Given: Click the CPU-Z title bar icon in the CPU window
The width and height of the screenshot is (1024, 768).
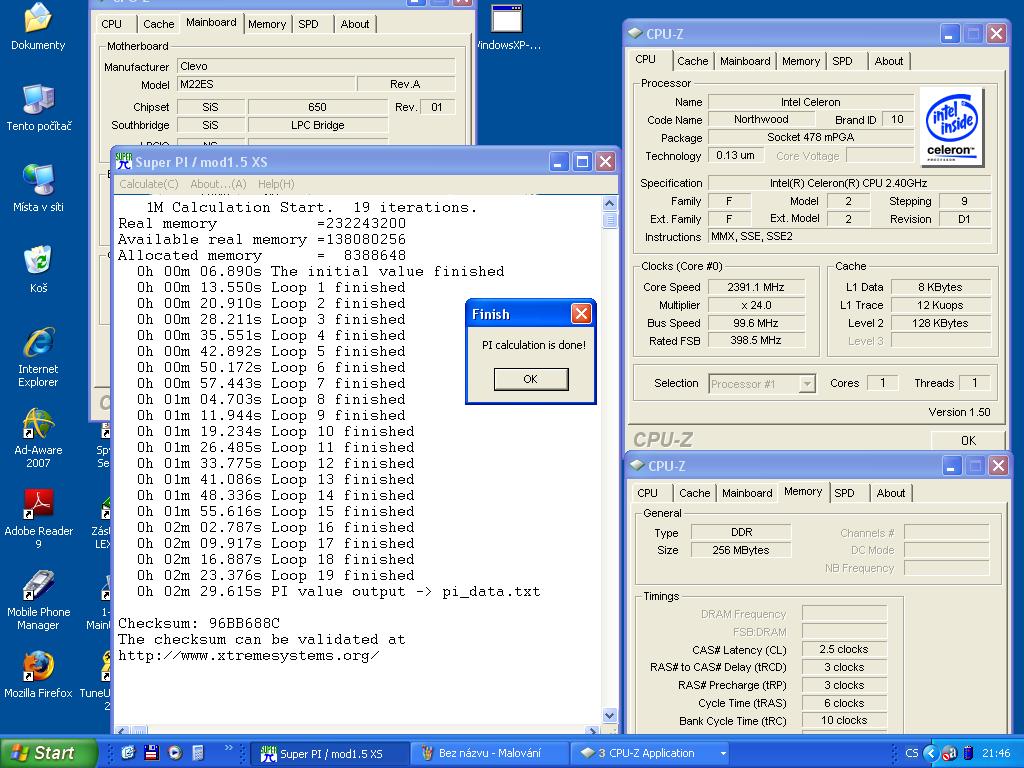Looking at the screenshot, I should click(635, 33).
